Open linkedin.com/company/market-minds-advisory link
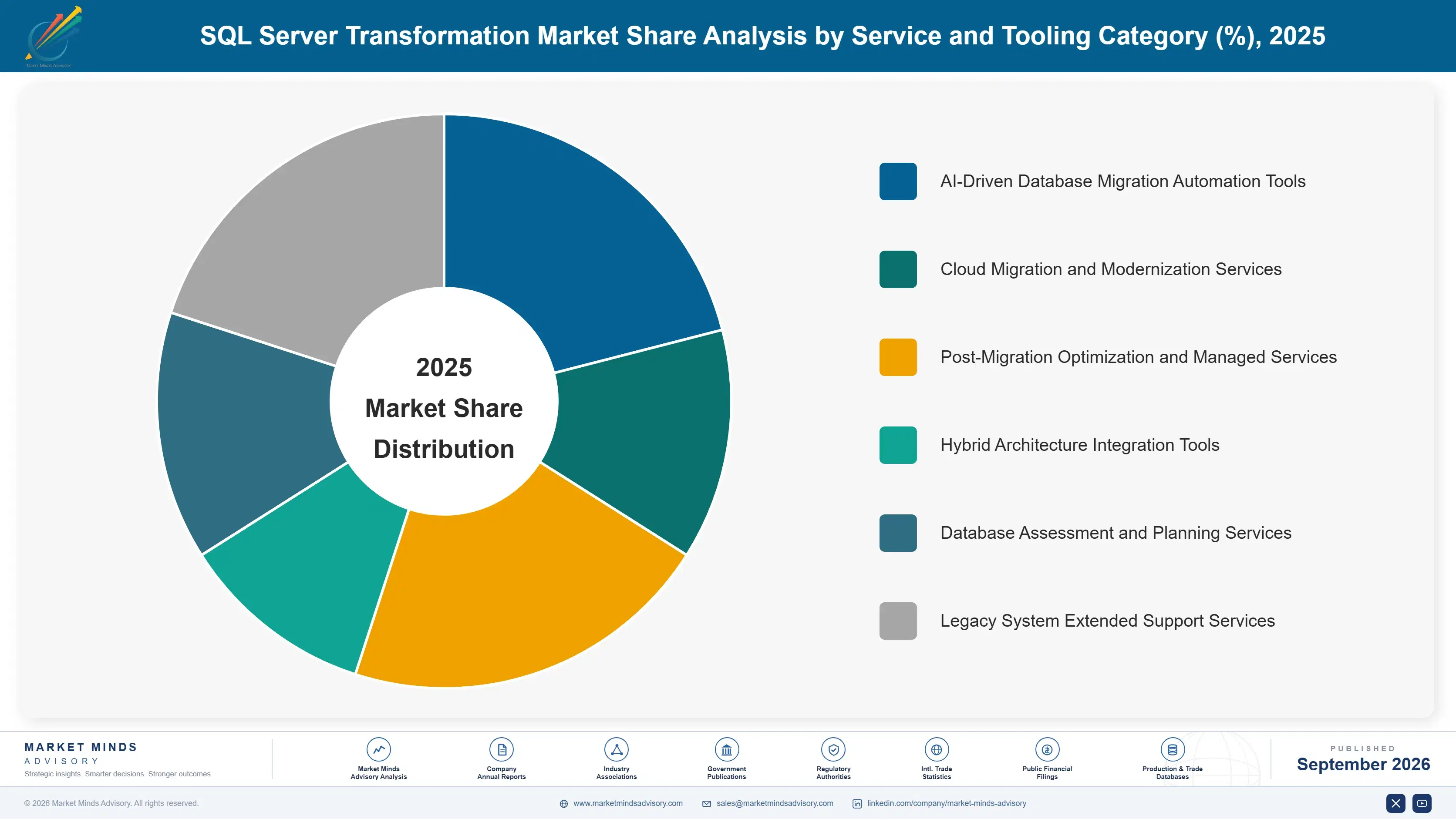Image resolution: width=1456 pixels, height=819 pixels. [x=947, y=803]
